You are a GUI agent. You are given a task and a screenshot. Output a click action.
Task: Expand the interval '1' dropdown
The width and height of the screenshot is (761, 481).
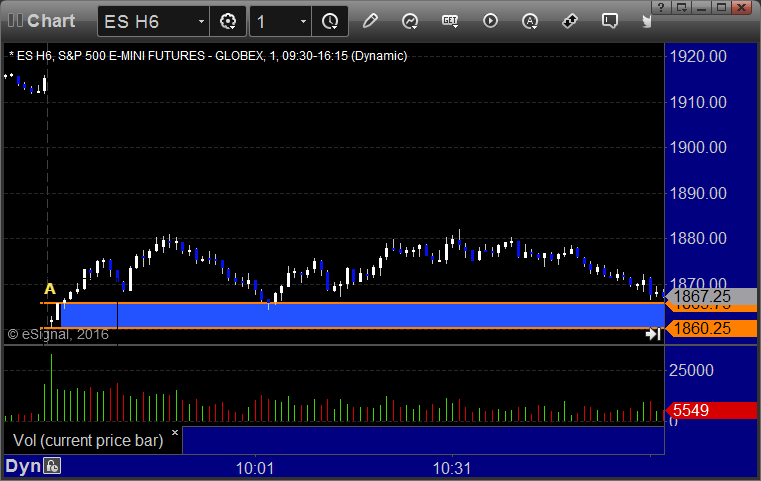(x=303, y=21)
